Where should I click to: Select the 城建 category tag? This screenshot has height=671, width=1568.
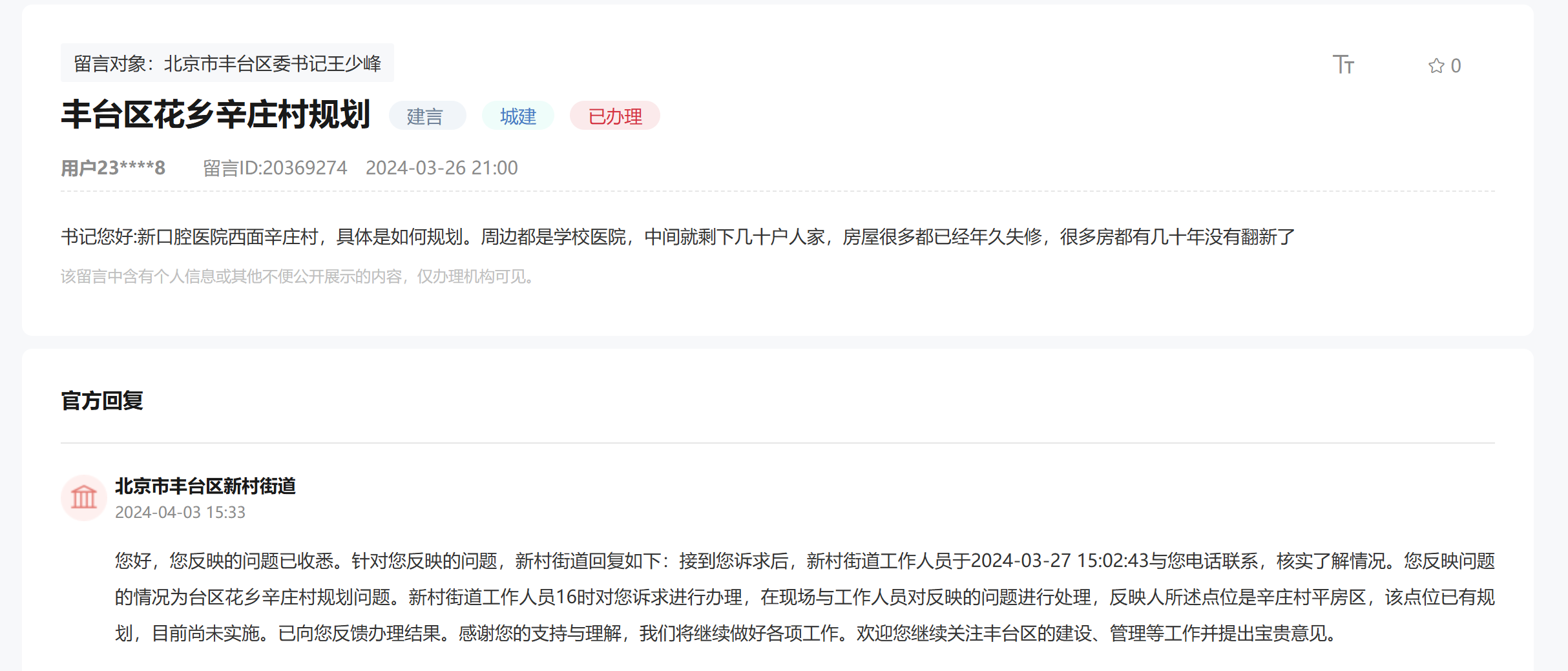[x=517, y=116]
